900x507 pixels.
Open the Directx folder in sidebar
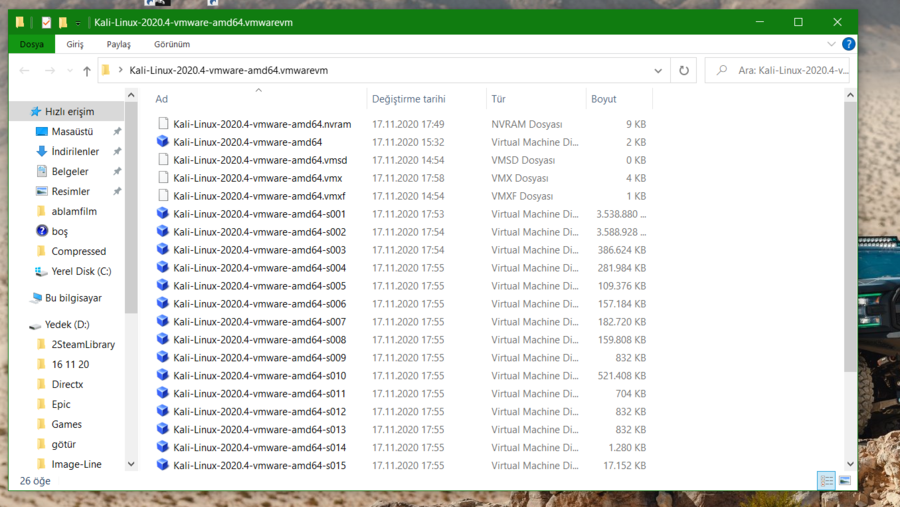click(x=67, y=384)
